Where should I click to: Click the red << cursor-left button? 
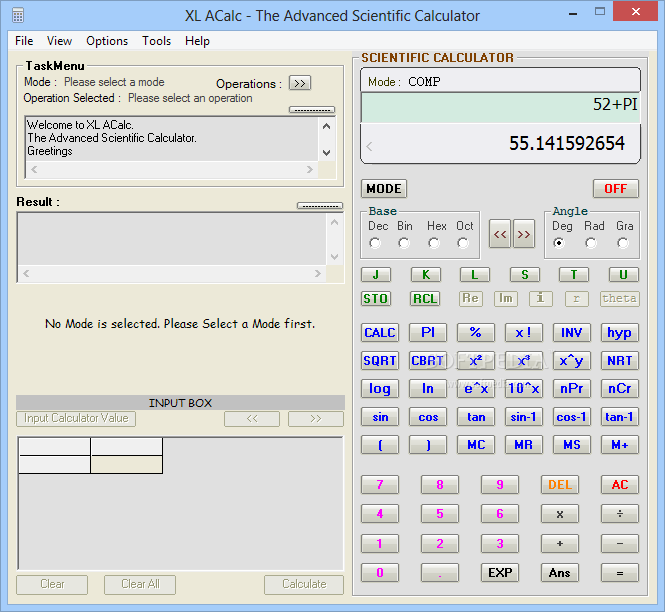500,234
